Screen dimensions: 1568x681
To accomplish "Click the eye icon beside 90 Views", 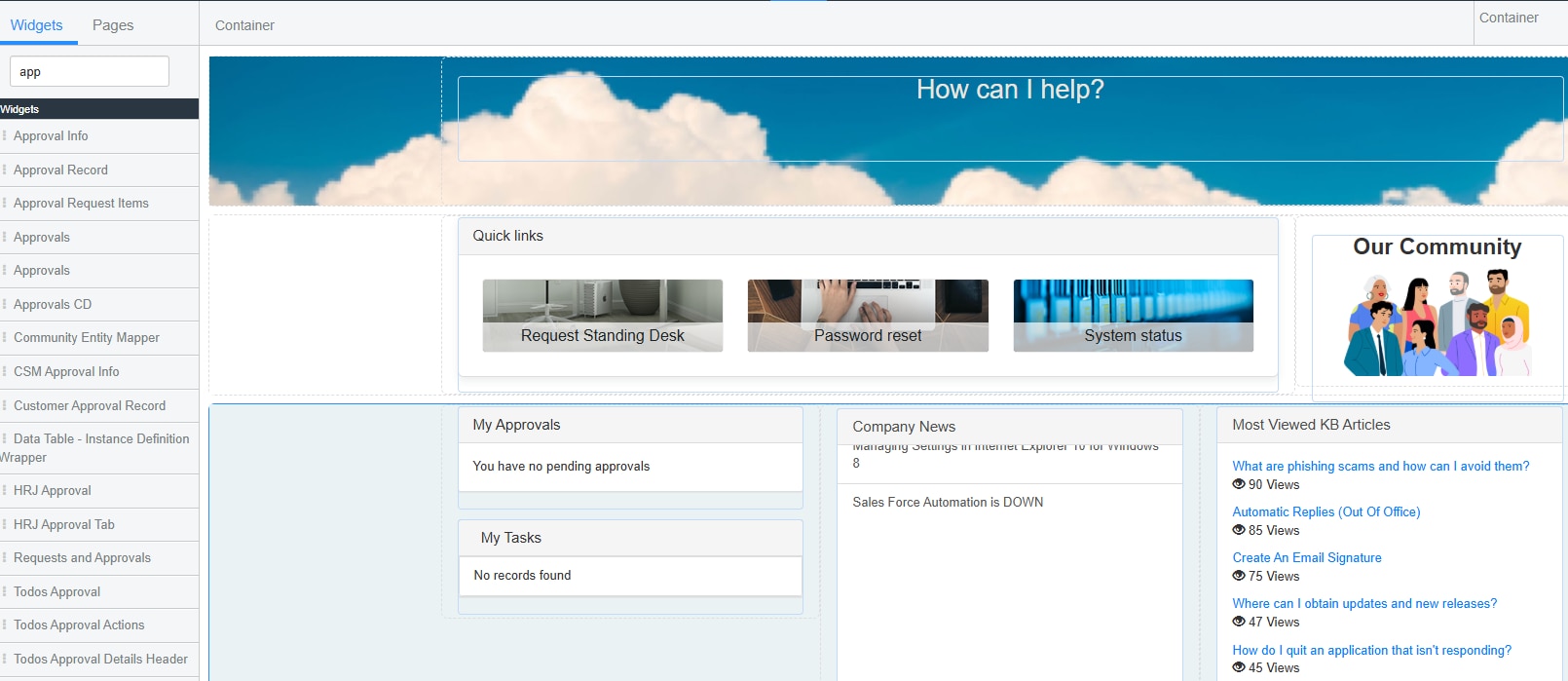I will pyautogui.click(x=1238, y=484).
